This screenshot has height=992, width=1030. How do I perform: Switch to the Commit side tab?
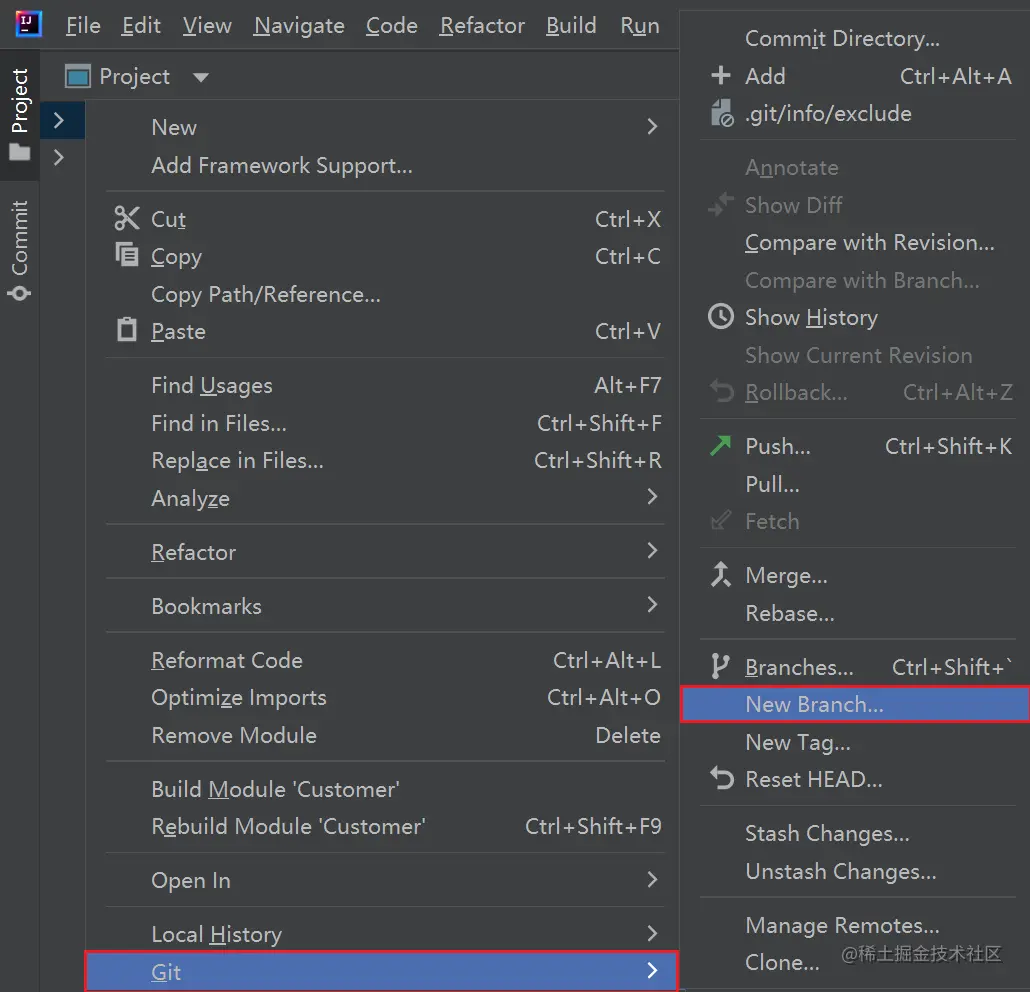[x=20, y=250]
